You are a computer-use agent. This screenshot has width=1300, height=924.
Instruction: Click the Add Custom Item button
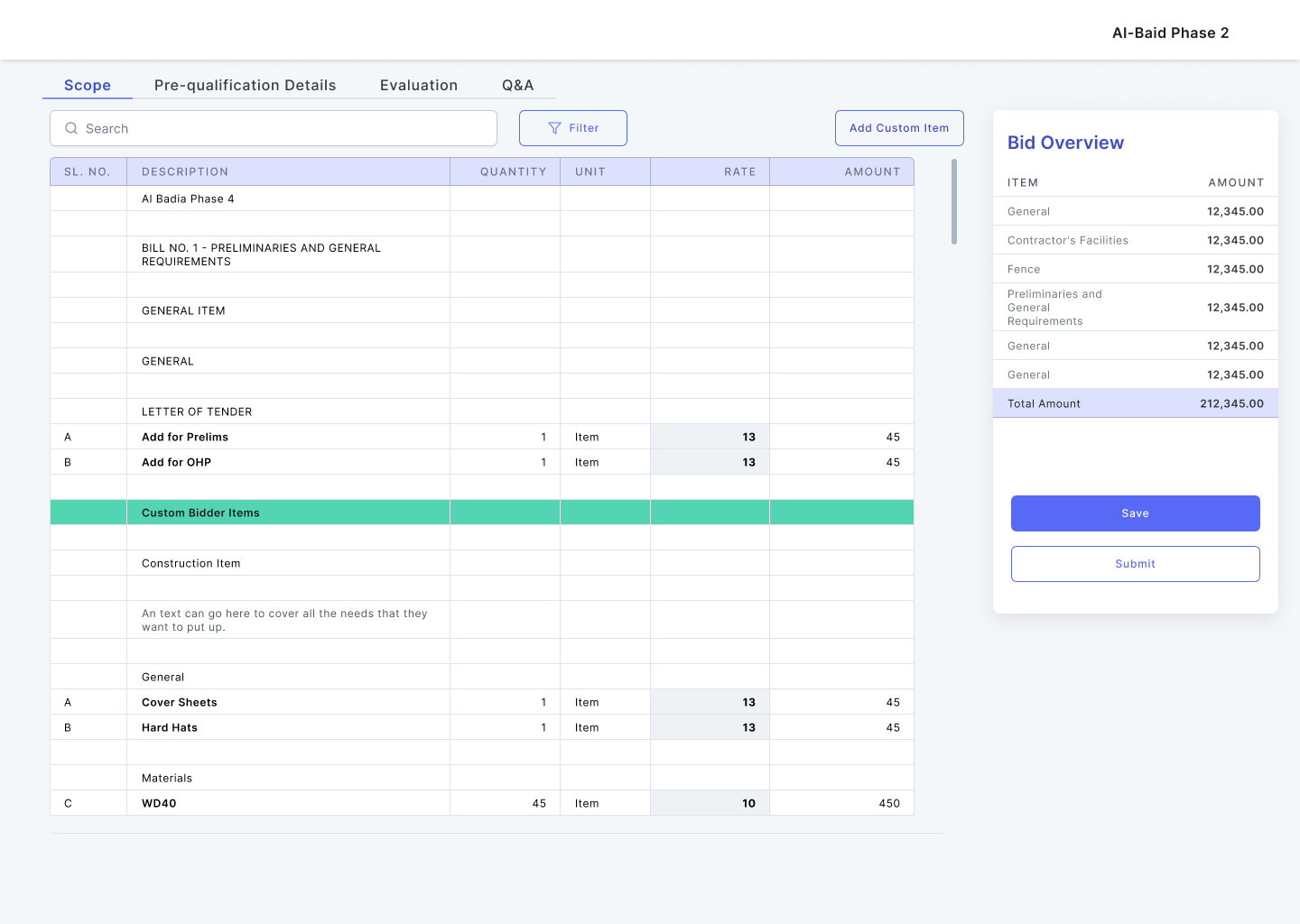tap(899, 128)
